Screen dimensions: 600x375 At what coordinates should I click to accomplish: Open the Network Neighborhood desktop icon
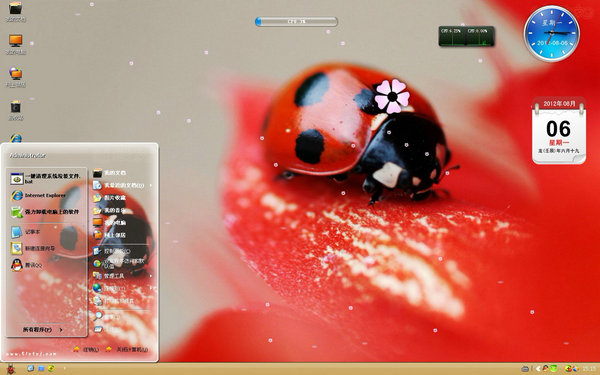16,77
